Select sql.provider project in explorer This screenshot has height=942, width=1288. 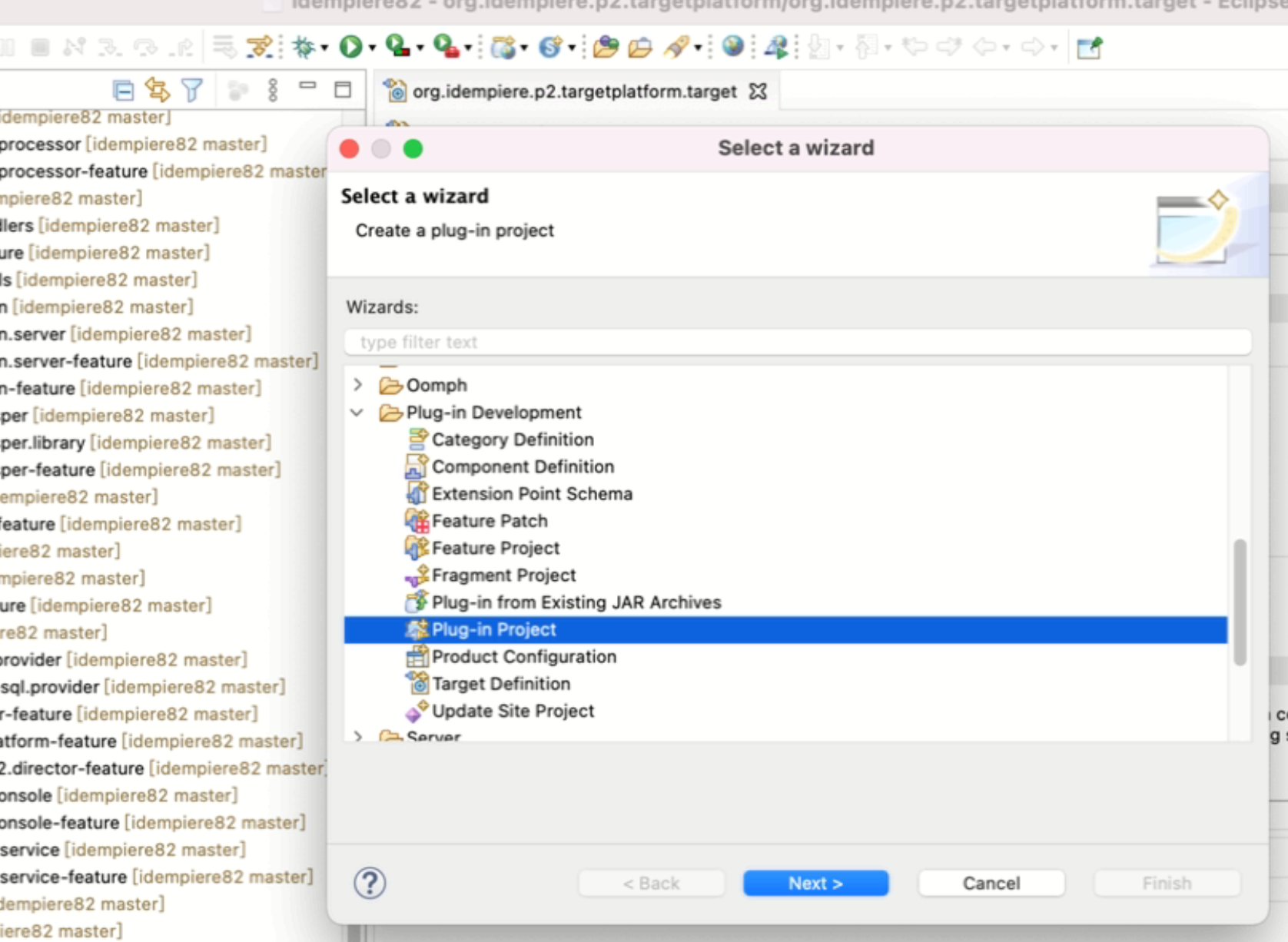pyautogui.click(x=143, y=687)
